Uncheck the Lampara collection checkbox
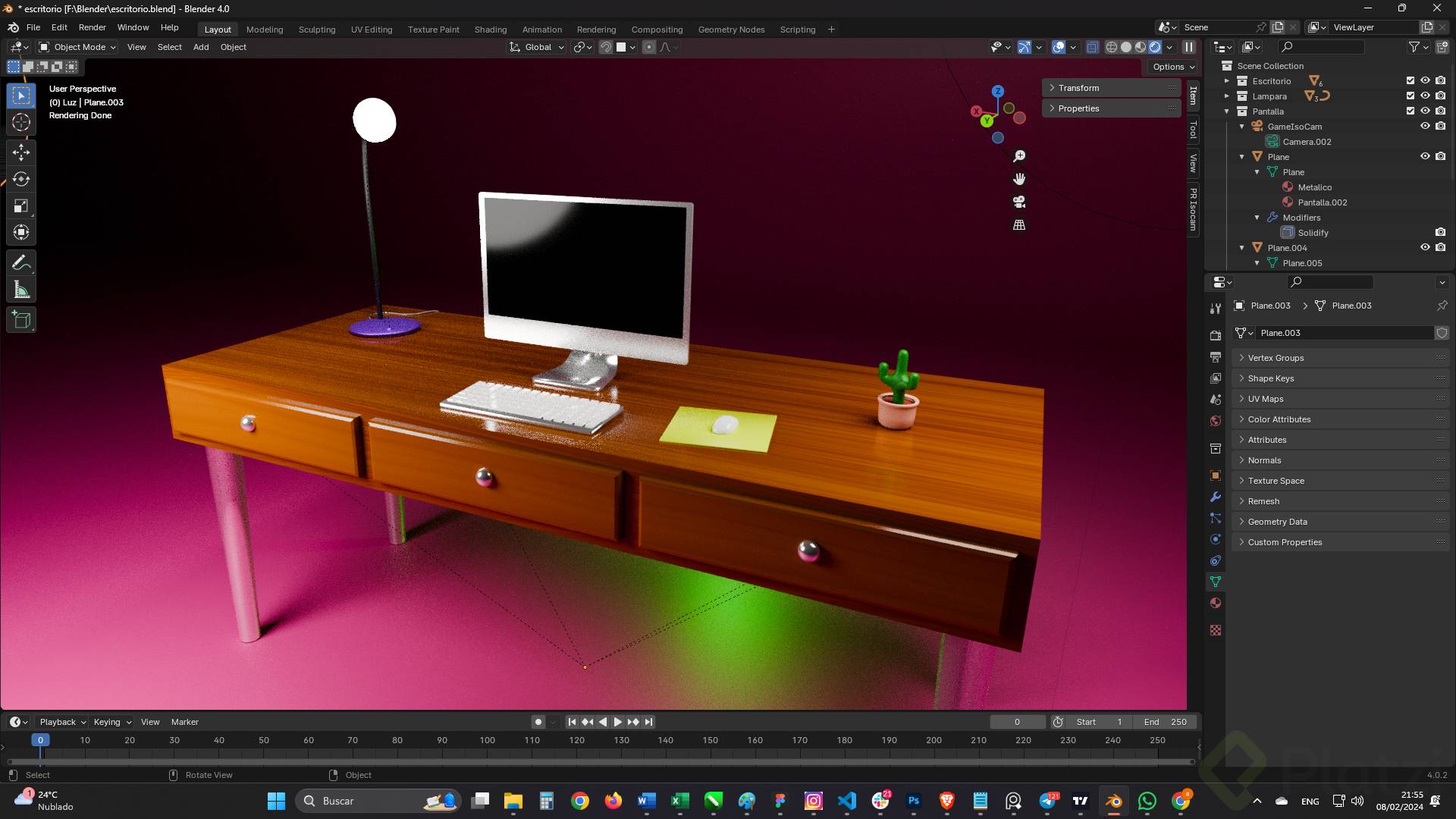The width and height of the screenshot is (1456, 819). (1410, 96)
